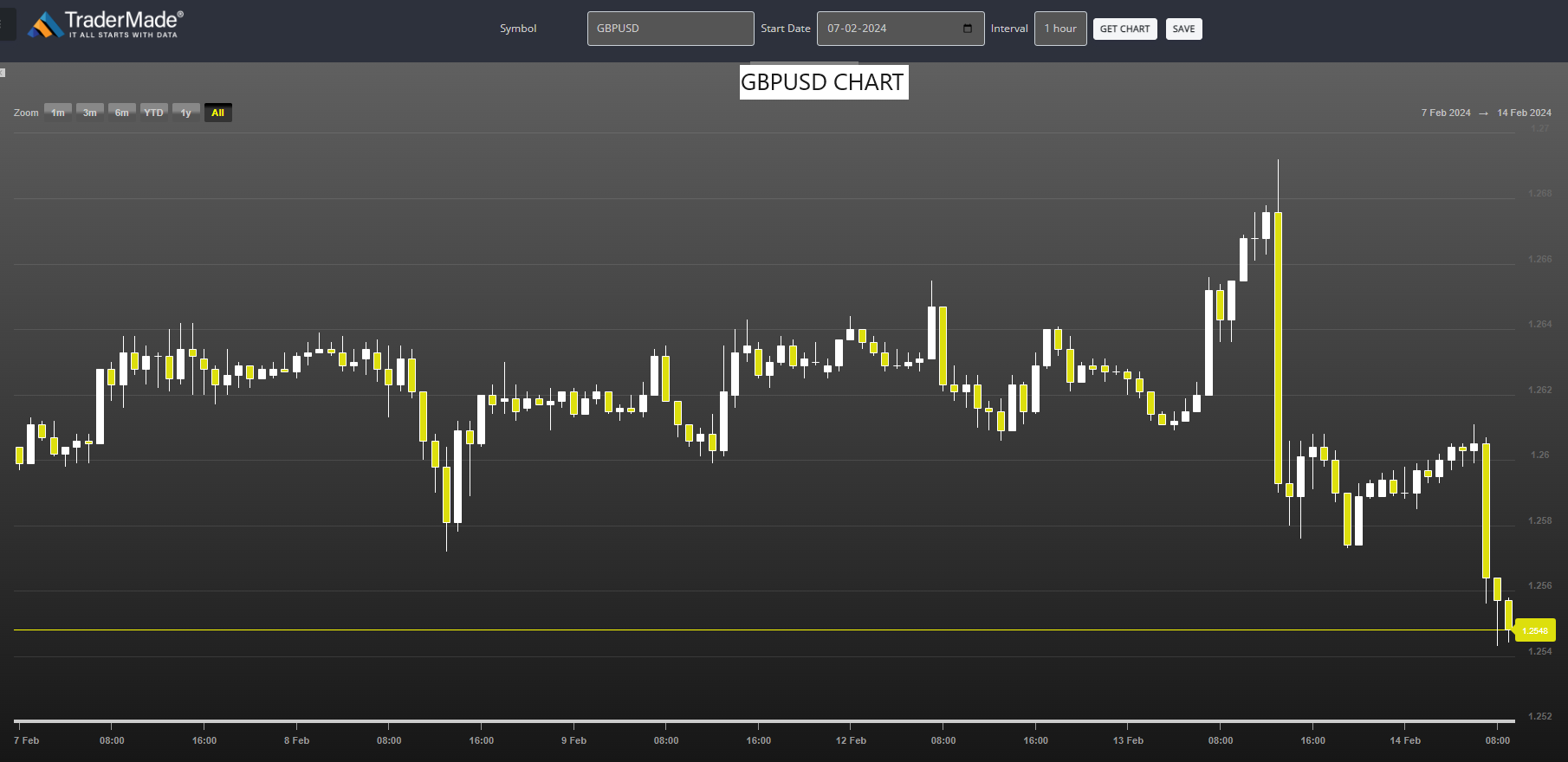Open the date picker calendar icon
This screenshot has width=1568, height=762.
coord(968,29)
